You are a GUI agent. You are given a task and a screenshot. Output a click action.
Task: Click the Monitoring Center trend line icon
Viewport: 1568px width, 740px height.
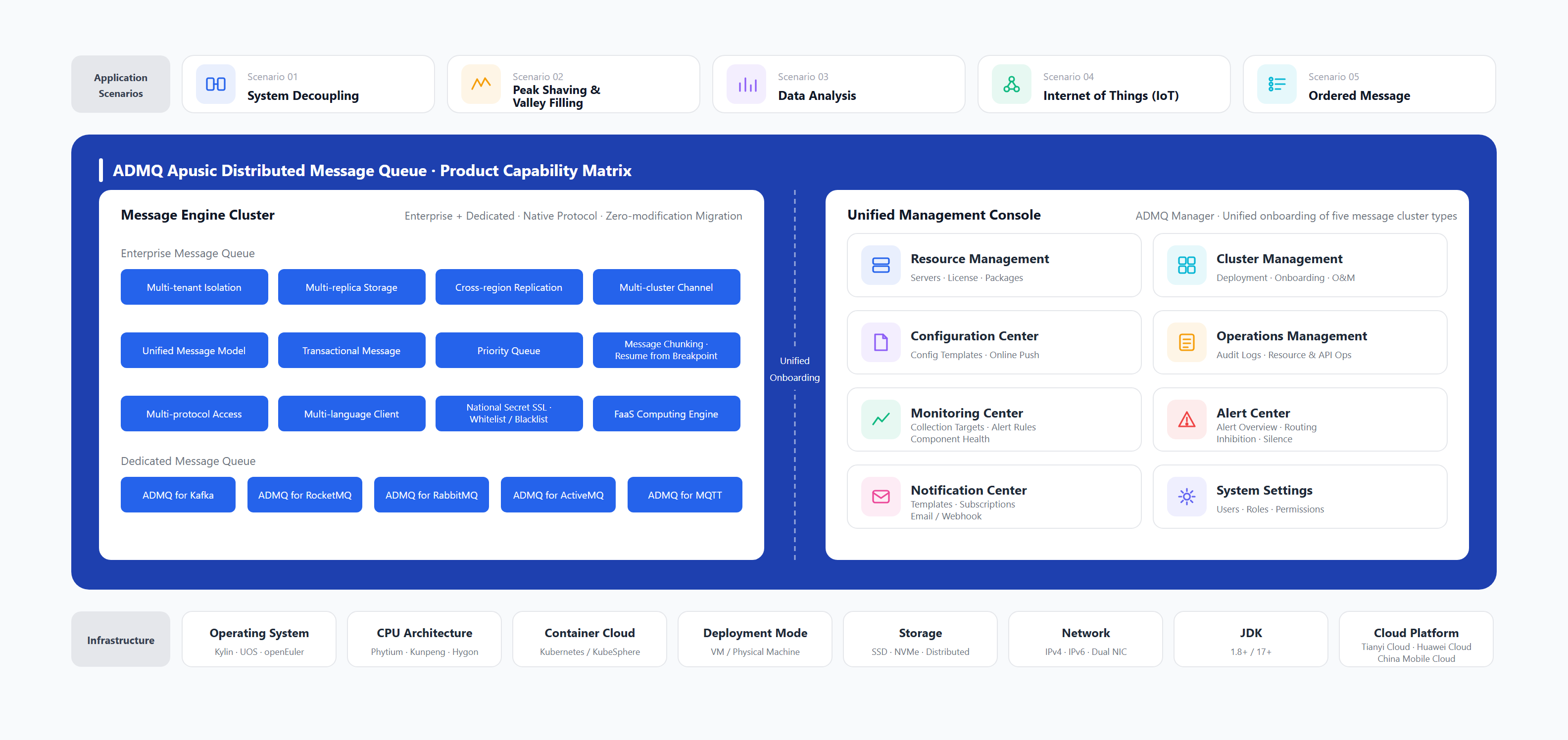[x=881, y=419]
